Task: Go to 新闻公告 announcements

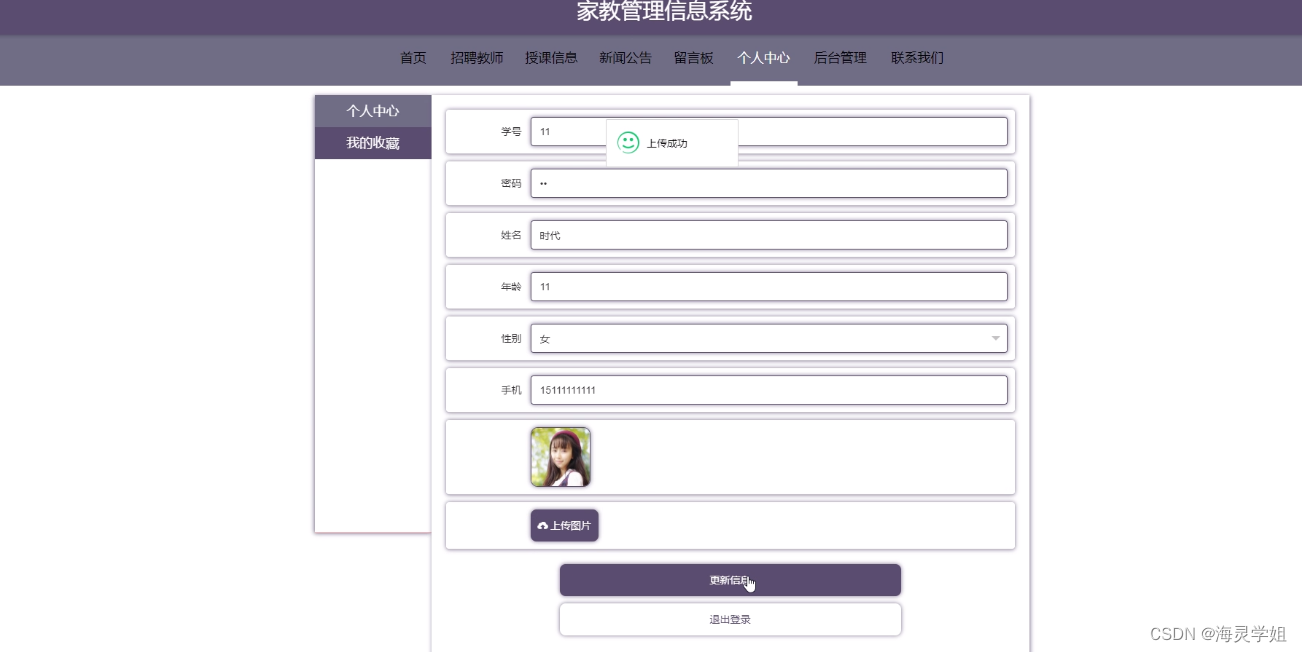Action: point(625,58)
